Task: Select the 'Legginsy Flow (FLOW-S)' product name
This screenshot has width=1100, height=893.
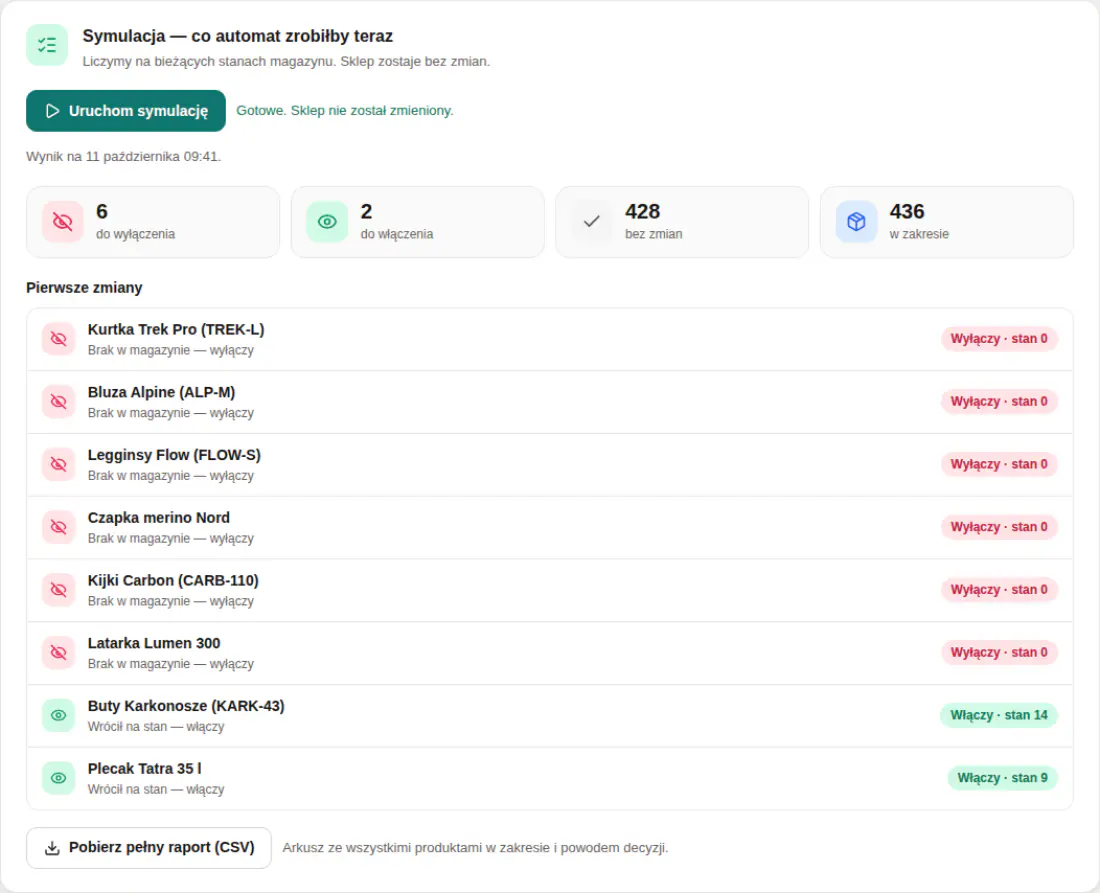Action: click(x=174, y=455)
